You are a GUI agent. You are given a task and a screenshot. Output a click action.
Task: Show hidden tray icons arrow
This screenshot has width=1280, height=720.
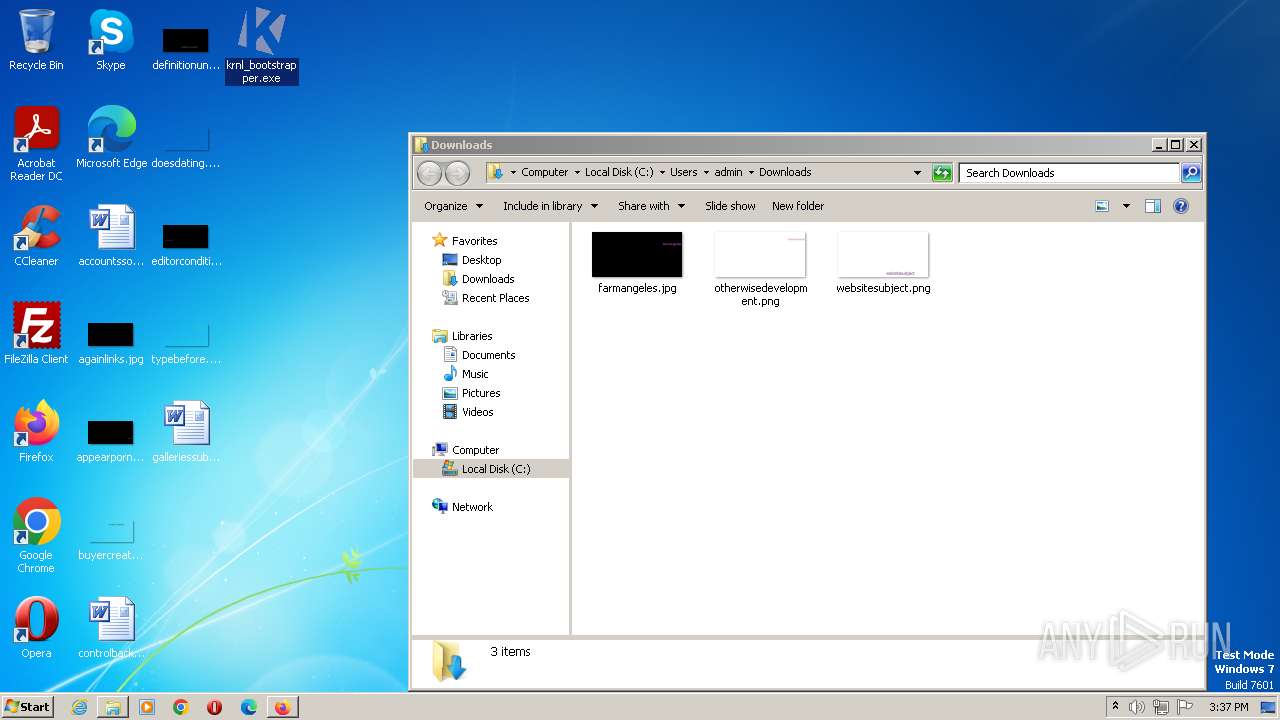click(x=1115, y=707)
